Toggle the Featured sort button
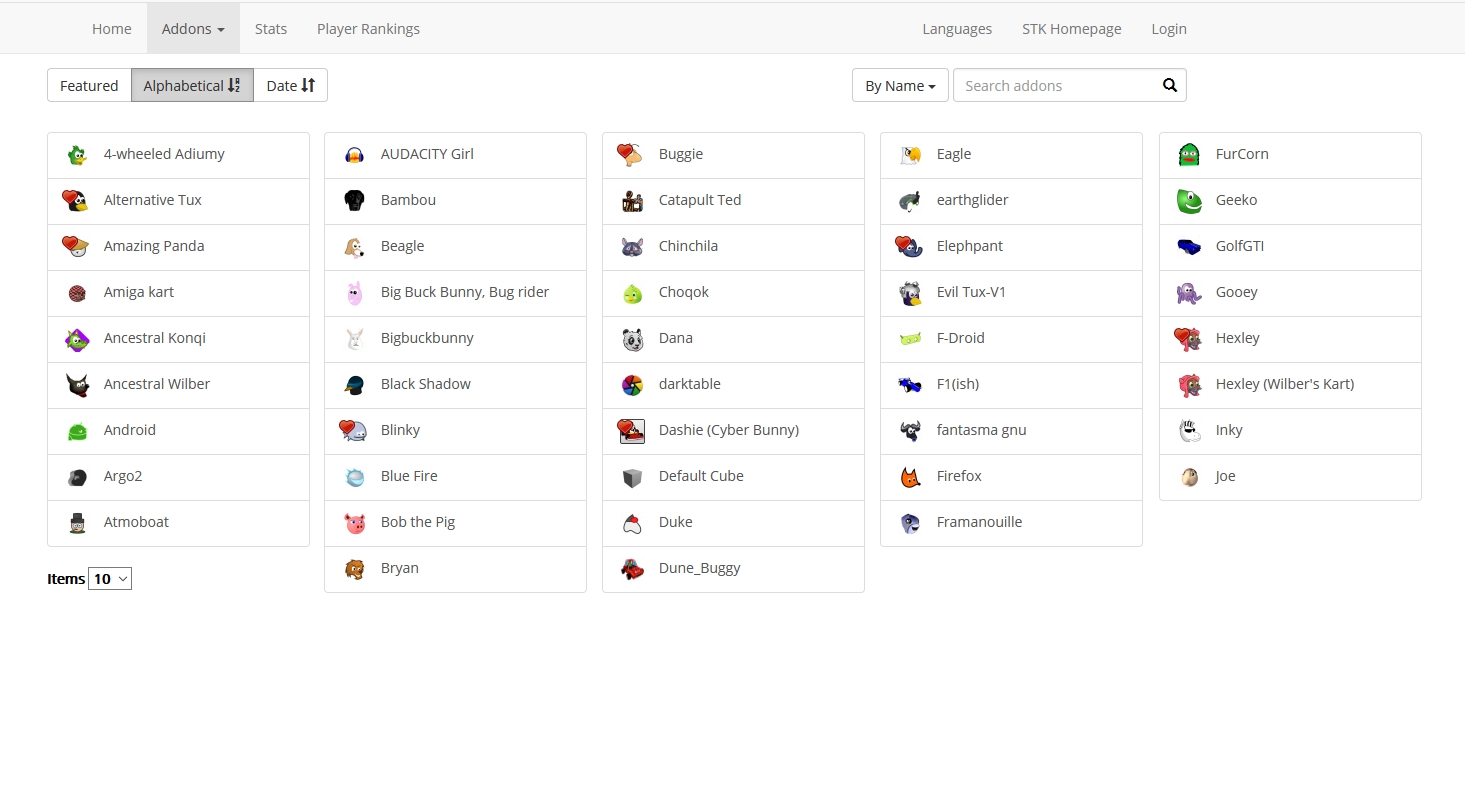The height and width of the screenshot is (803, 1465). (89, 86)
